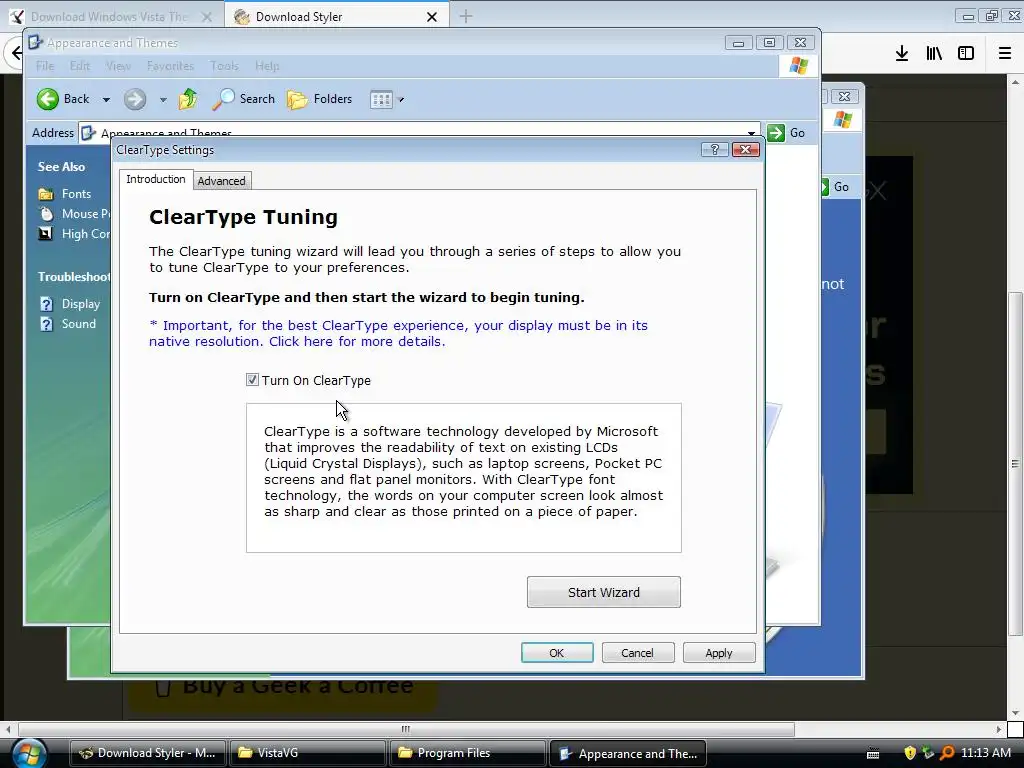Screen dimensions: 1024x768
Task: Open Fonts in See Also
Action: [76, 193]
